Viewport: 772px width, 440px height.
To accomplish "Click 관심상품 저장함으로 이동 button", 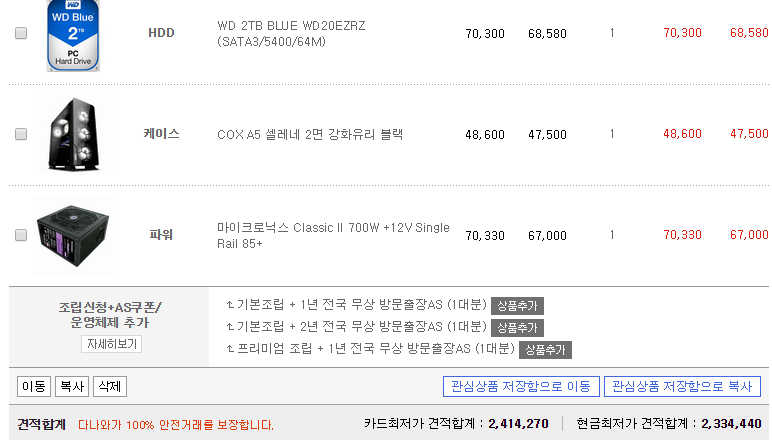I will point(521,386).
